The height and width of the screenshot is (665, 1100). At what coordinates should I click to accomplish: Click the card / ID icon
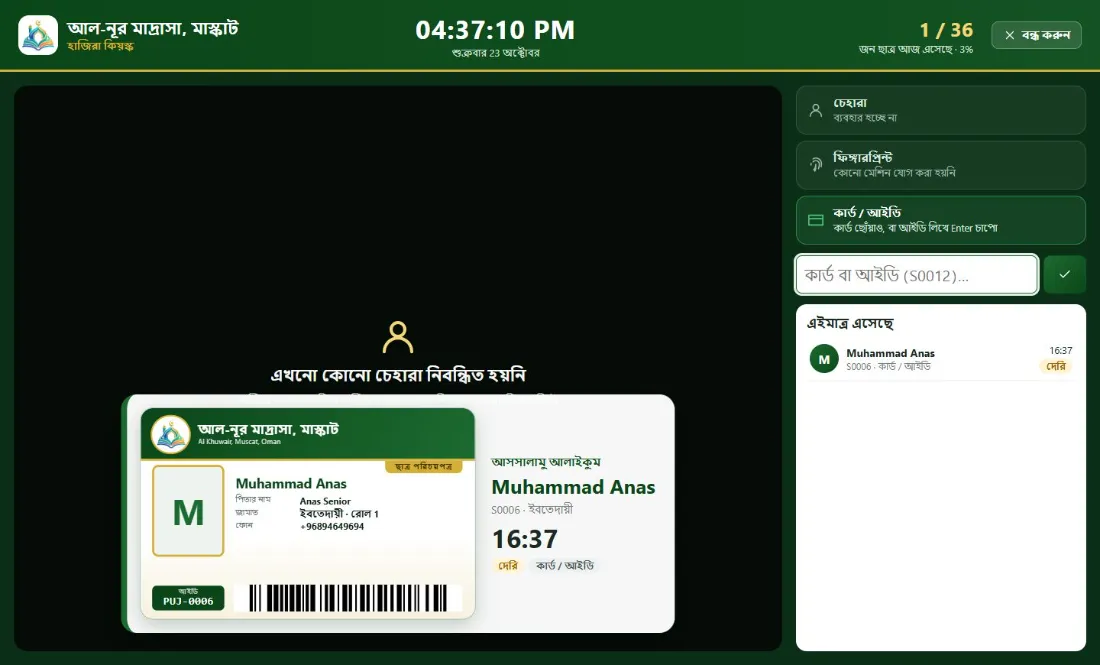click(815, 220)
